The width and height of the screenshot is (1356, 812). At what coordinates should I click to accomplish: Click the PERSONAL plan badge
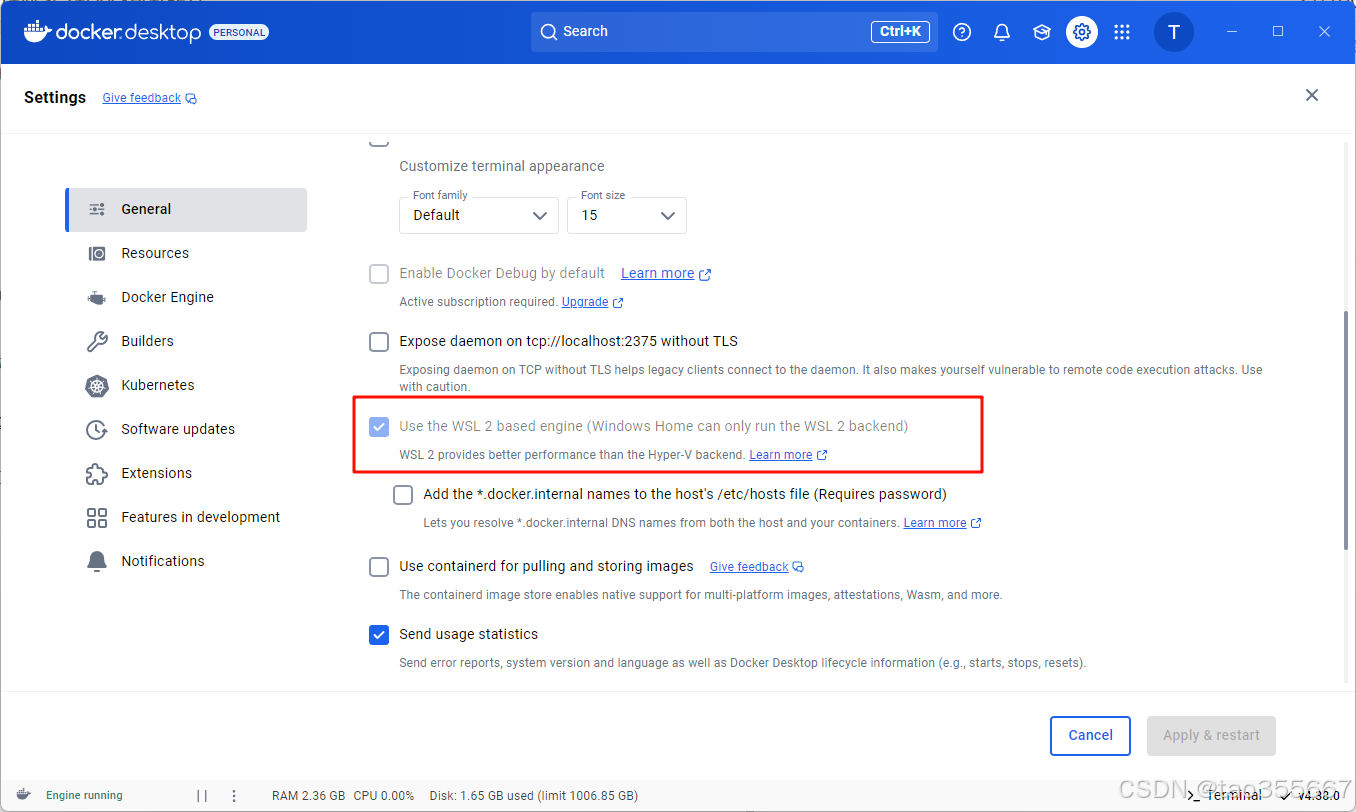tap(239, 32)
